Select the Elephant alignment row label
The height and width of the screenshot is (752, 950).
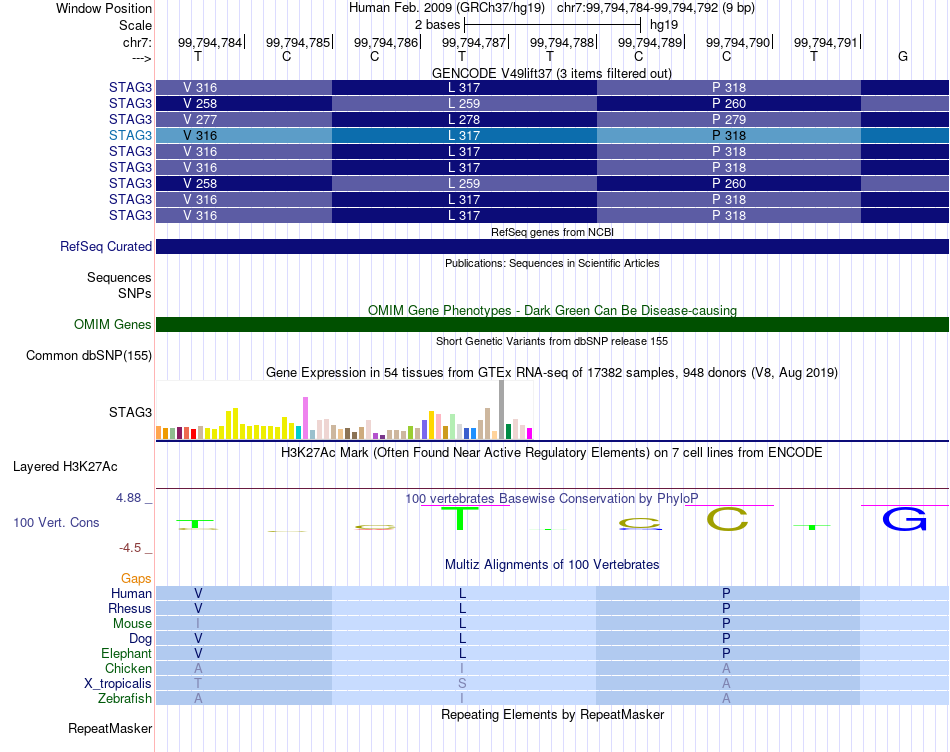coord(126,653)
